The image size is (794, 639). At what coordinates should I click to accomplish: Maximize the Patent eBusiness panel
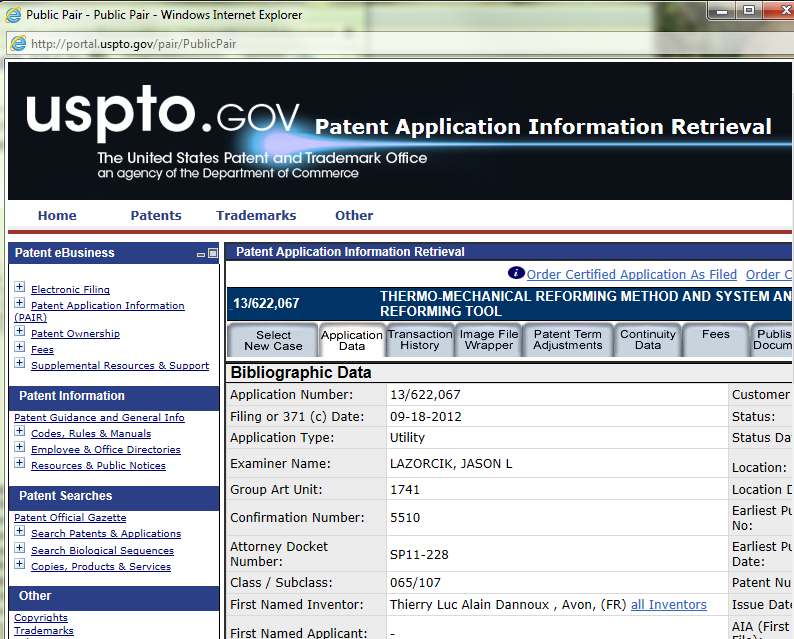click(x=213, y=253)
